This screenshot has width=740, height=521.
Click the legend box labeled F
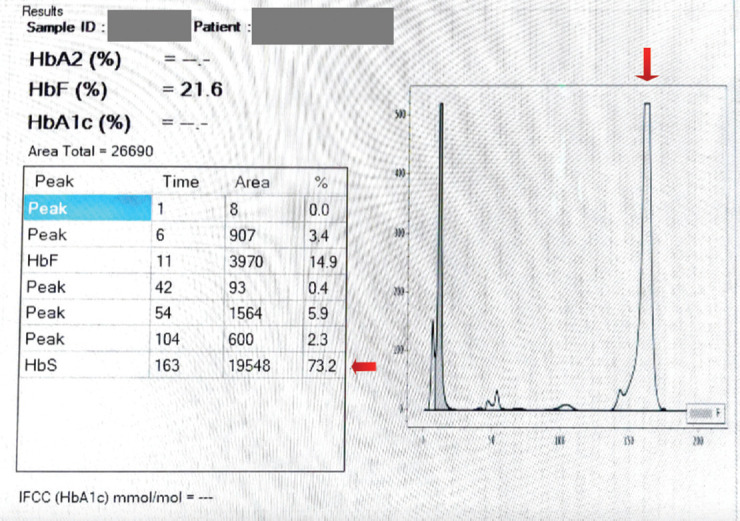click(705, 412)
